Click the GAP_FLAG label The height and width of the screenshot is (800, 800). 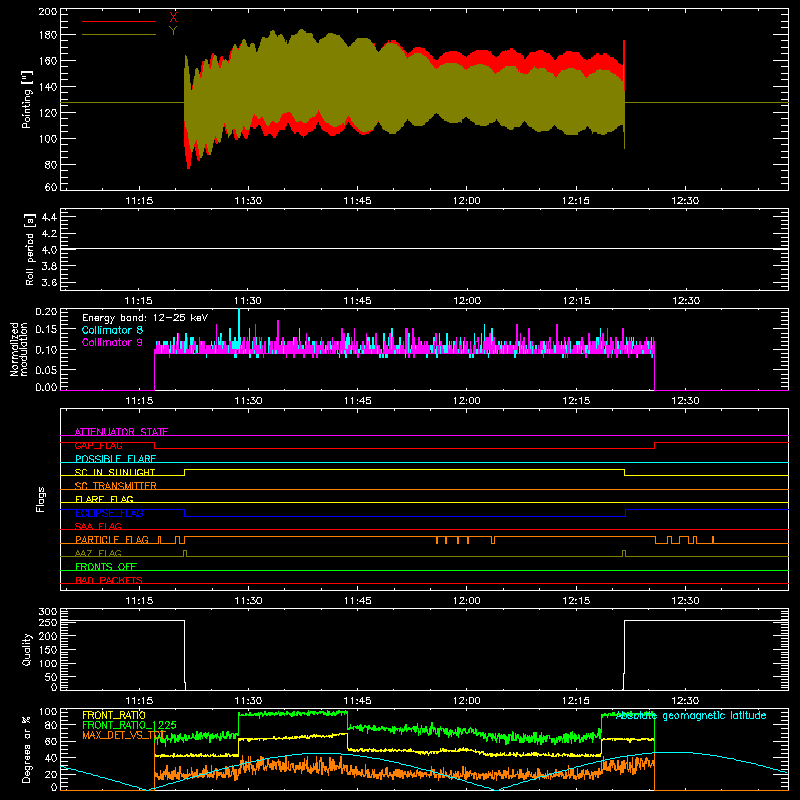(x=98, y=445)
